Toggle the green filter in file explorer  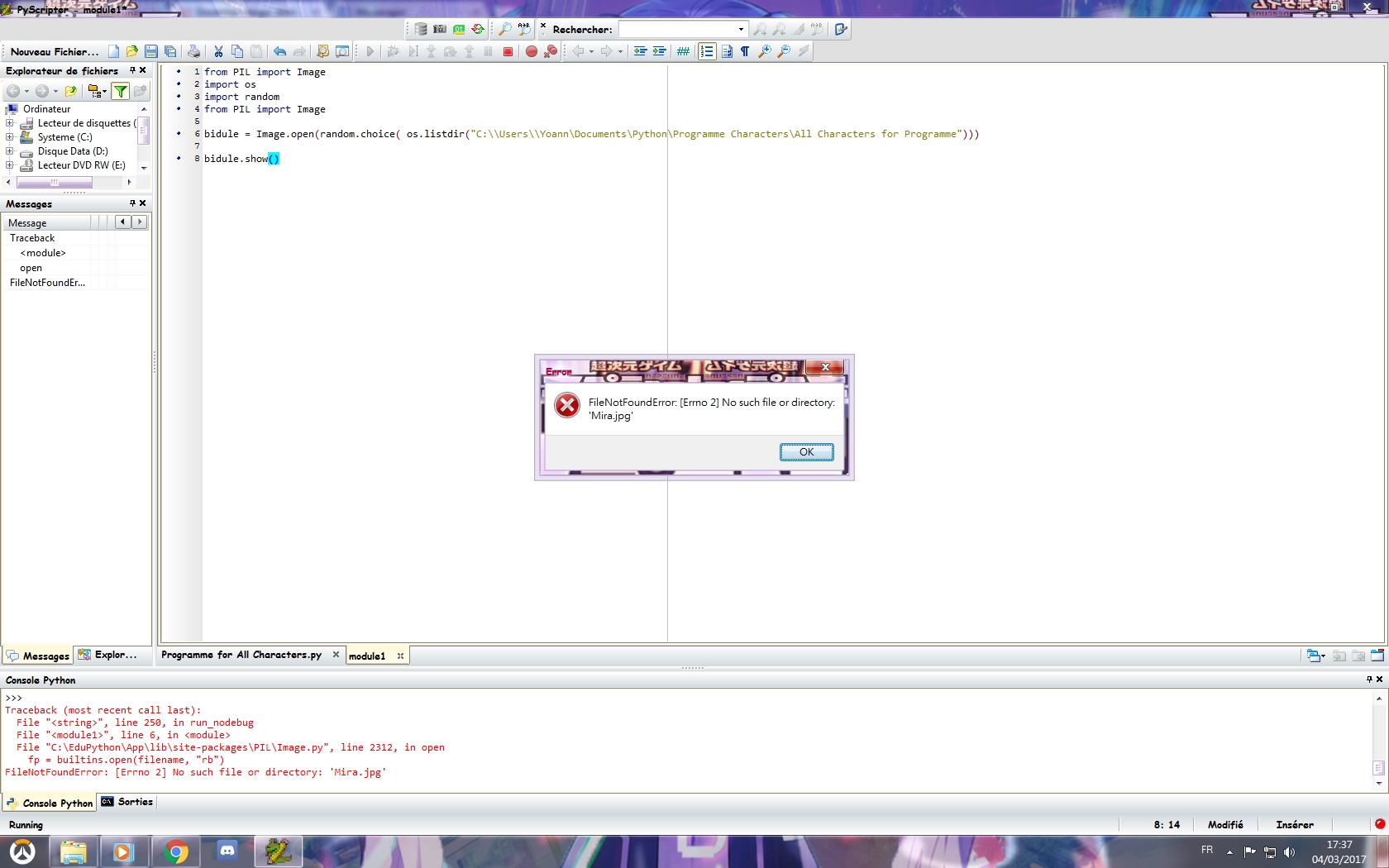click(x=120, y=91)
